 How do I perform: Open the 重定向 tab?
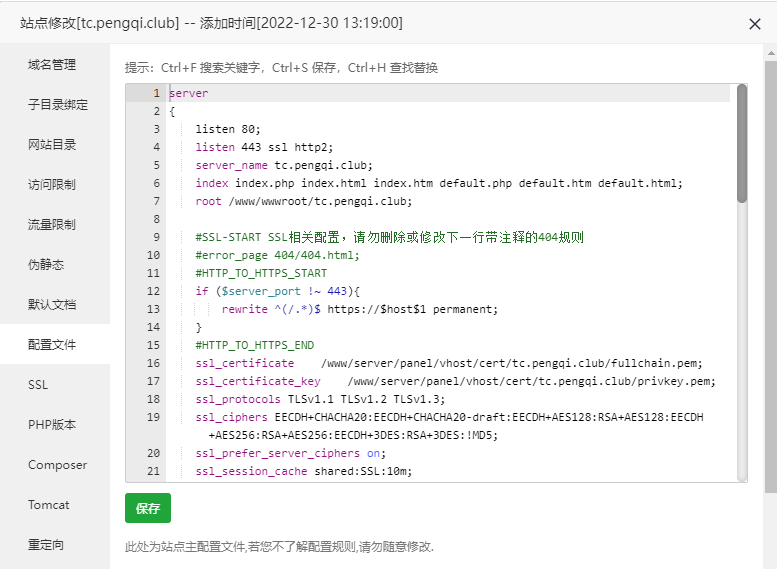(46, 544)
